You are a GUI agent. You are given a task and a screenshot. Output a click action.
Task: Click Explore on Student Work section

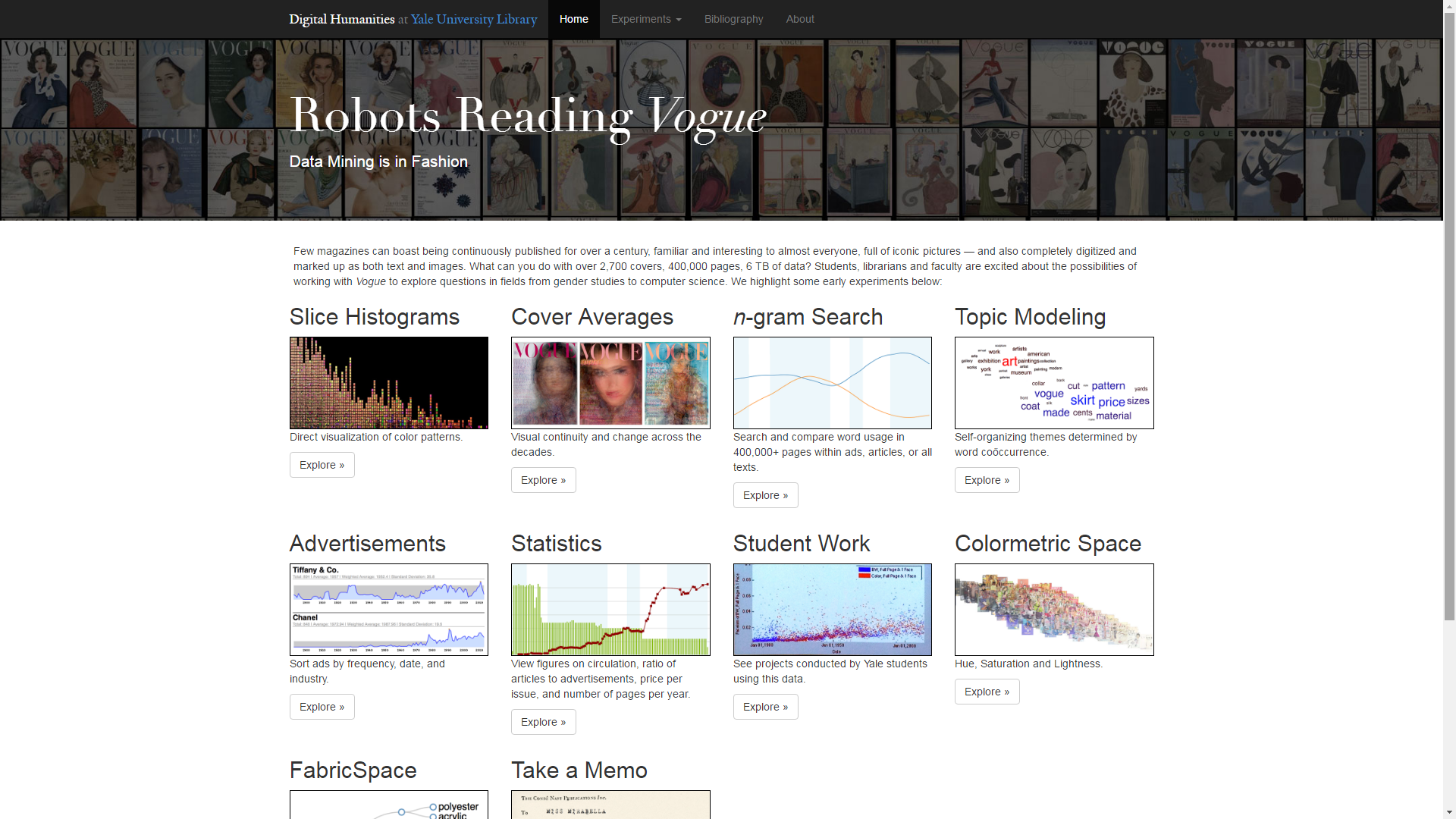coord(766,707)
